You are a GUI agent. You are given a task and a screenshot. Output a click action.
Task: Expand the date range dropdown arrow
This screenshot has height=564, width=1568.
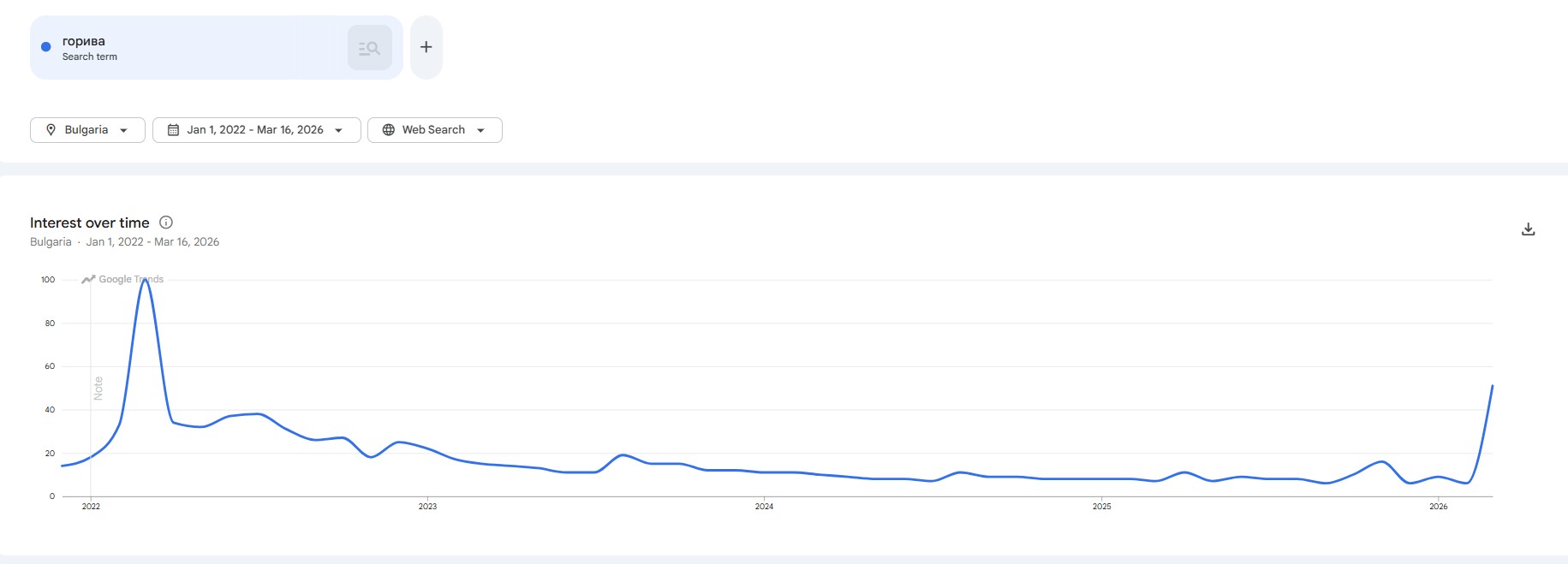tap(339, 130)
